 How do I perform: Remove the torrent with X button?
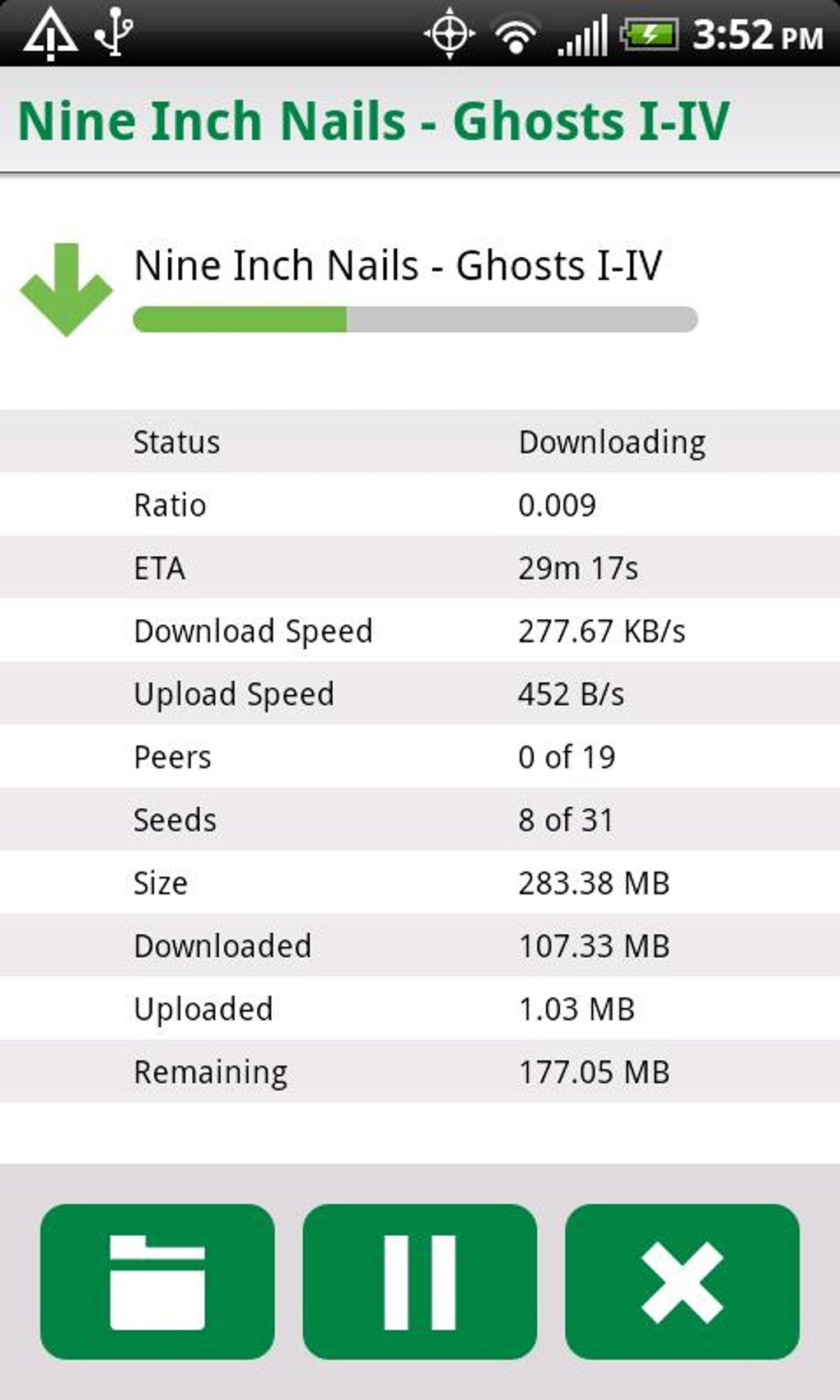point(682,1281)
